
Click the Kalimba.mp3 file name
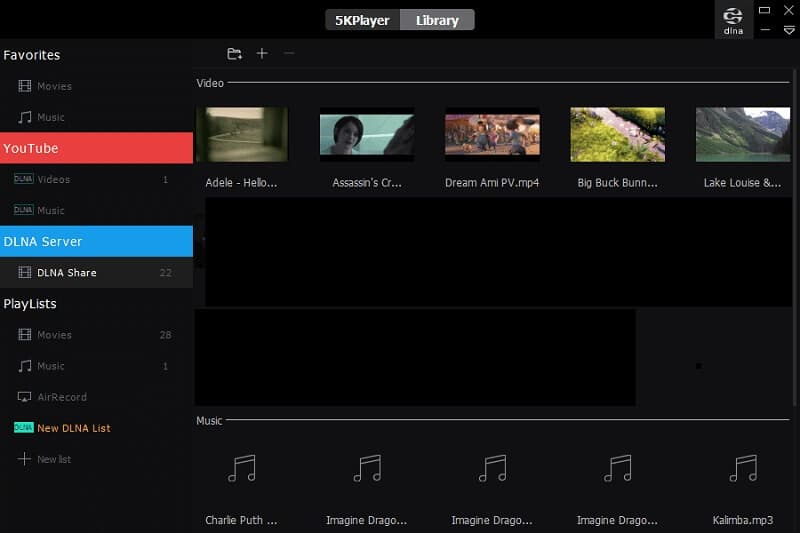(x=743, y=520)
